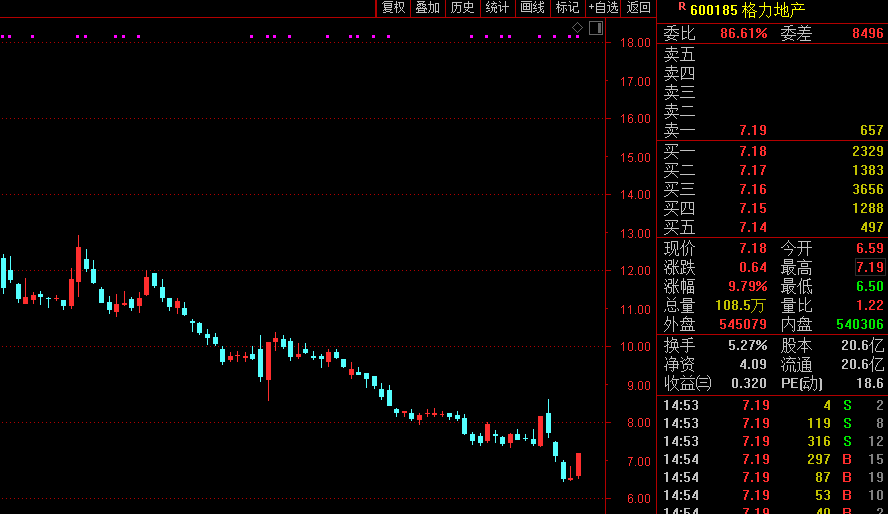888x514 pixels.
Task: Select the PE(动) value 18.6
Action: pyautogui.click(x=870, y=384)
